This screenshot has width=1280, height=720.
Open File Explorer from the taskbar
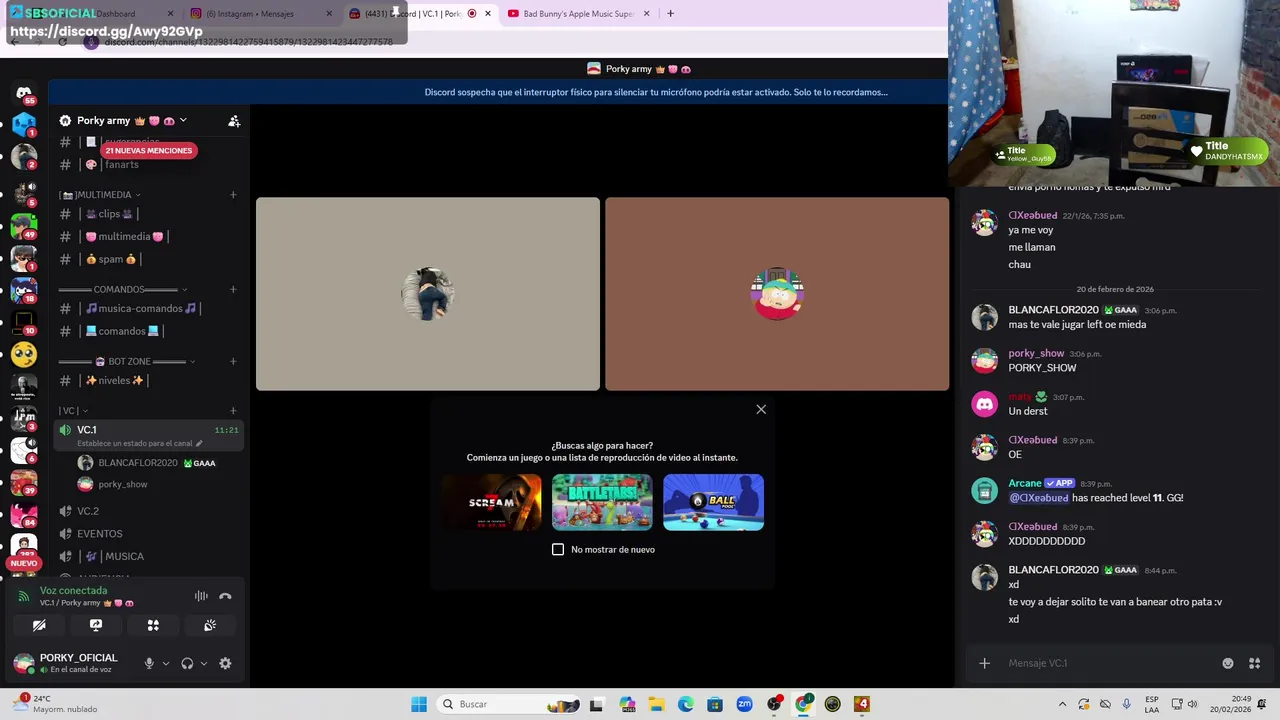[x=657, y=704]
